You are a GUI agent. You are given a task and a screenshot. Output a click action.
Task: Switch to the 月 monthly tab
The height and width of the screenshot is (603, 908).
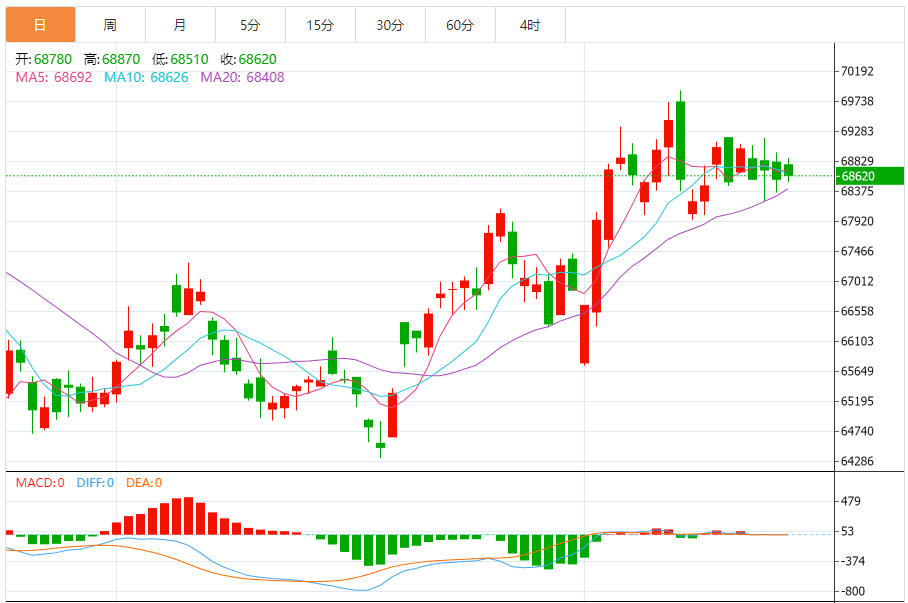180,25
